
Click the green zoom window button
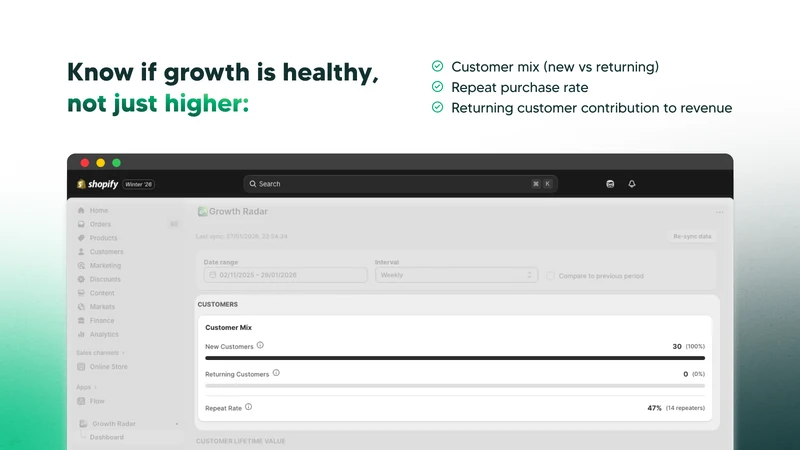pyautogui.click(x=116, y=163)
